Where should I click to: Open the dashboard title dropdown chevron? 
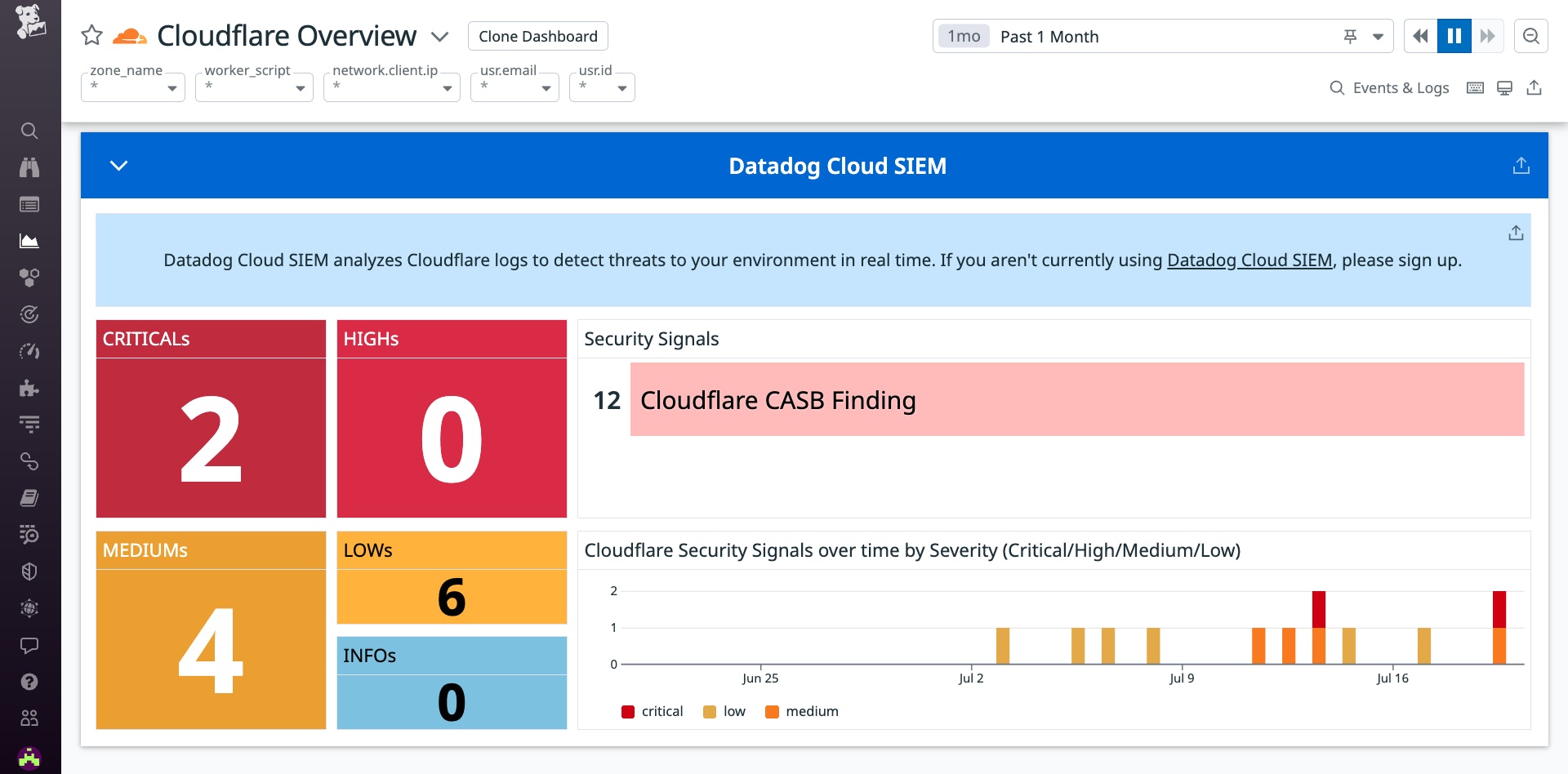pyautogui.click(x=440, y=37)
